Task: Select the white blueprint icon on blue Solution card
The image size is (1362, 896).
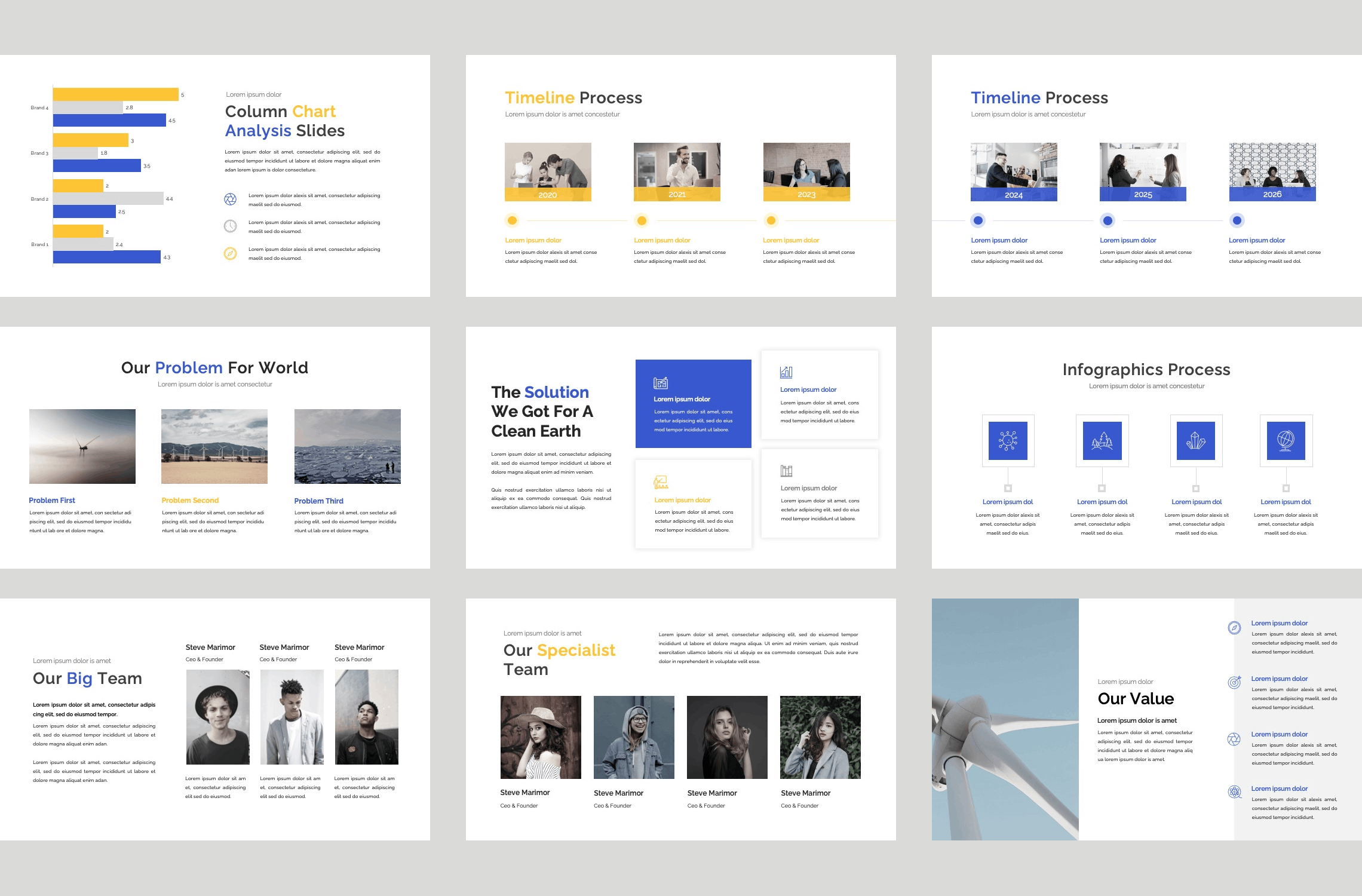Action: point(661,383)
